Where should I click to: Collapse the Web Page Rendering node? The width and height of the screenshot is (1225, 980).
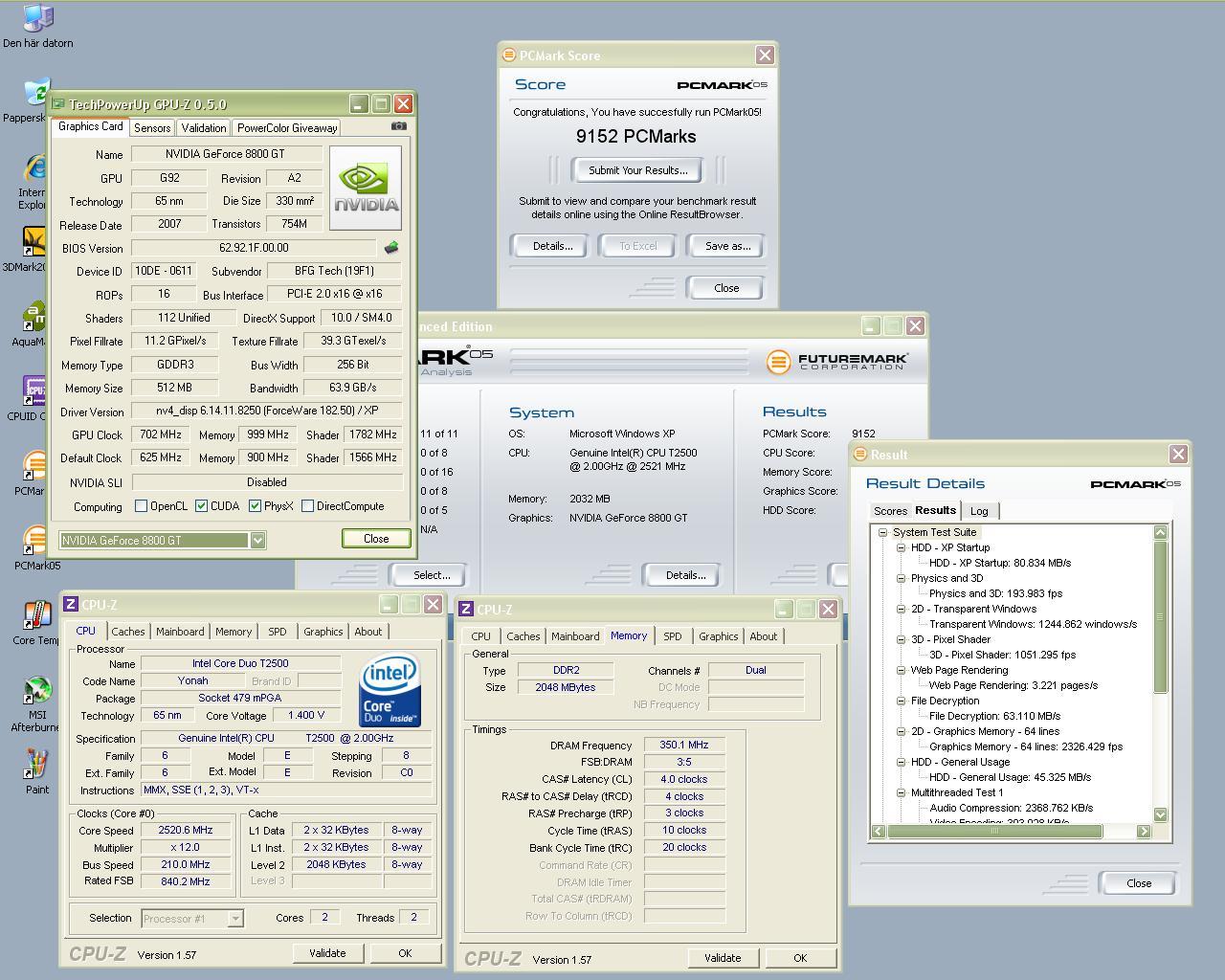[902, 670]
